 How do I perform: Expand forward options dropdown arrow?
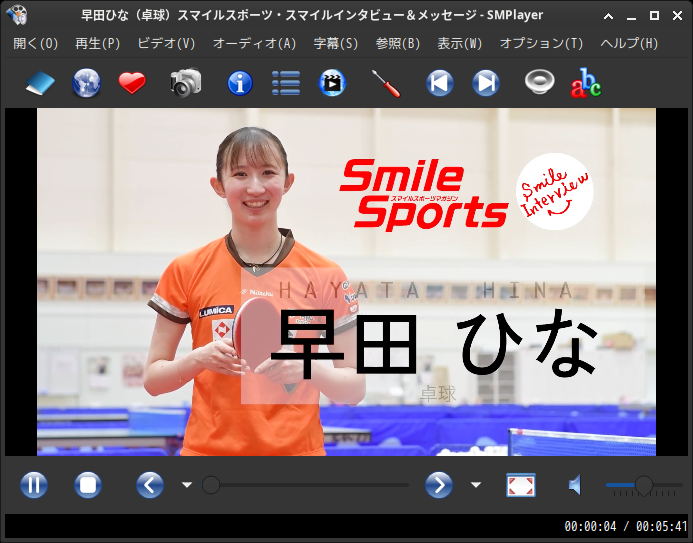click(x=476, y=485)
